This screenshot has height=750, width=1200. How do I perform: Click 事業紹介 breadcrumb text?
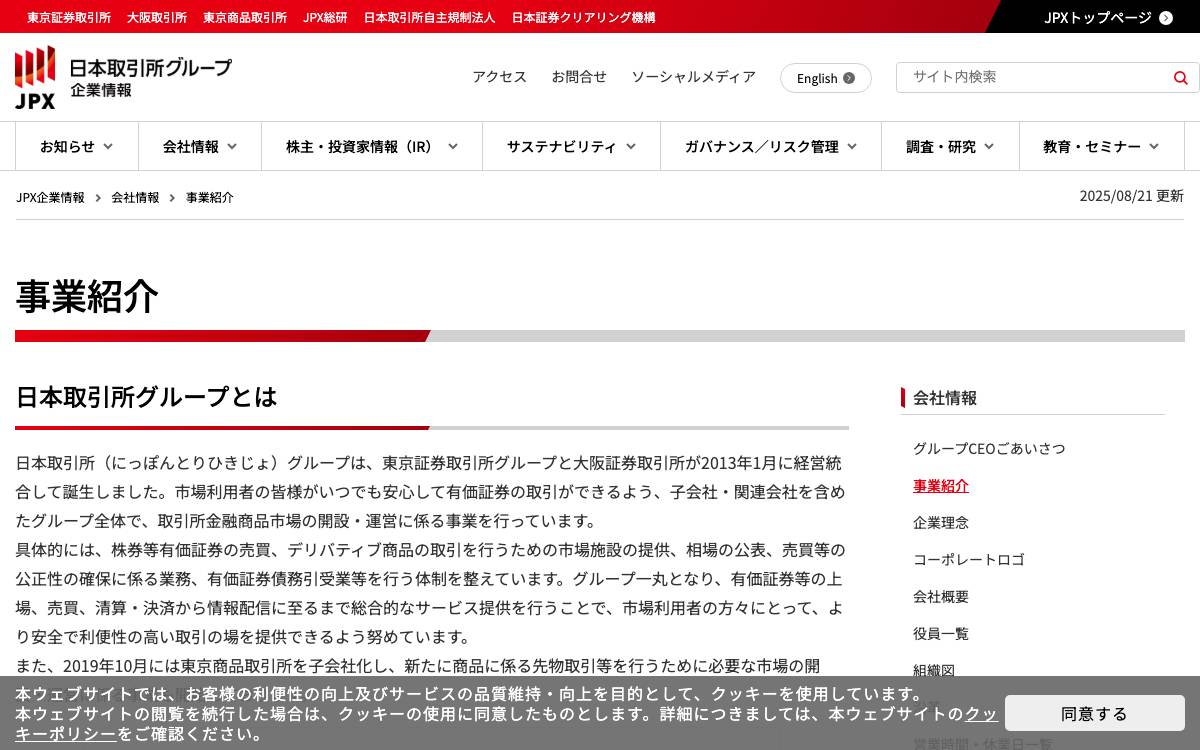coord(210,198)
